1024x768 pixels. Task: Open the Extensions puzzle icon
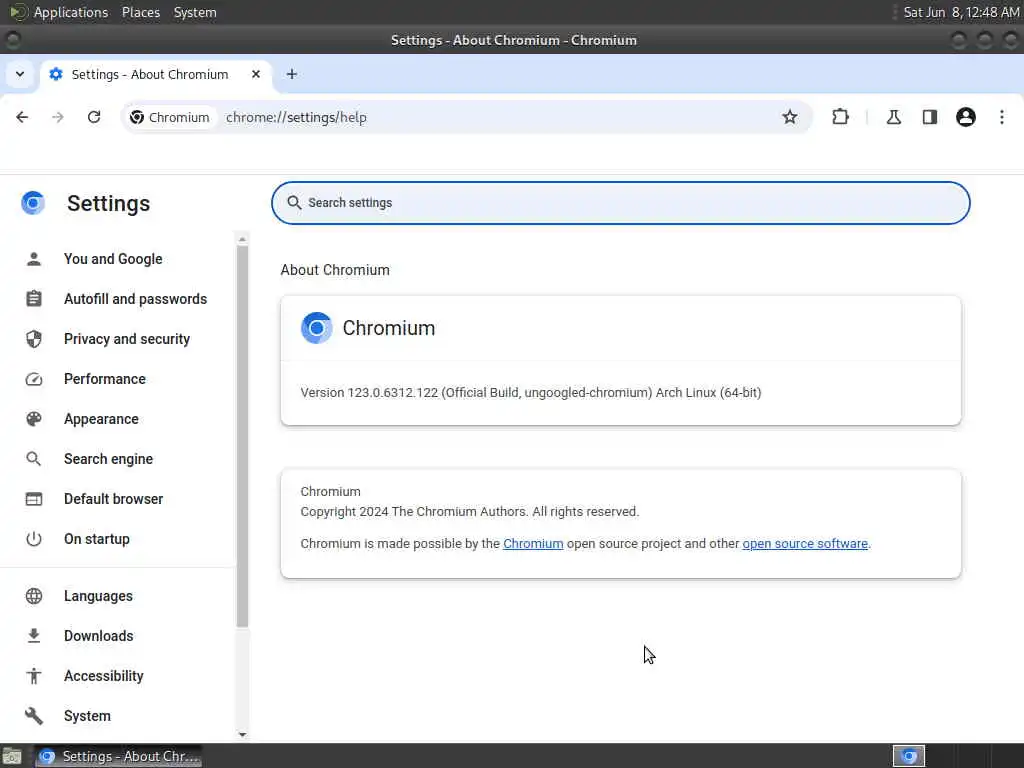(x=840, y=117)
